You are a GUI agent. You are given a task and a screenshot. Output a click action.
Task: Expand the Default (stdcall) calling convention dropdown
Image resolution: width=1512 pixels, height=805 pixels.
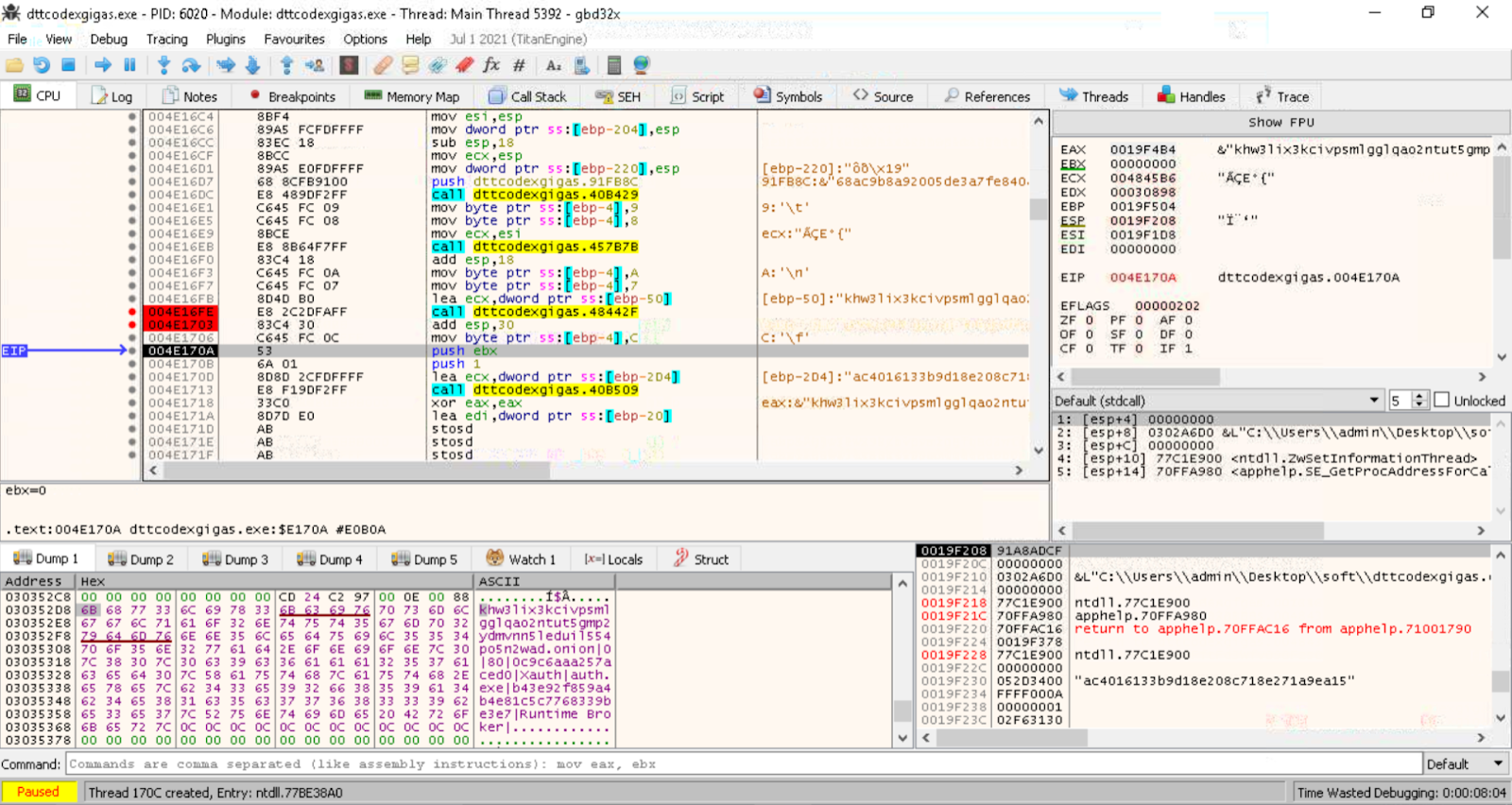pyautogui.click(x=1373, y=401)
